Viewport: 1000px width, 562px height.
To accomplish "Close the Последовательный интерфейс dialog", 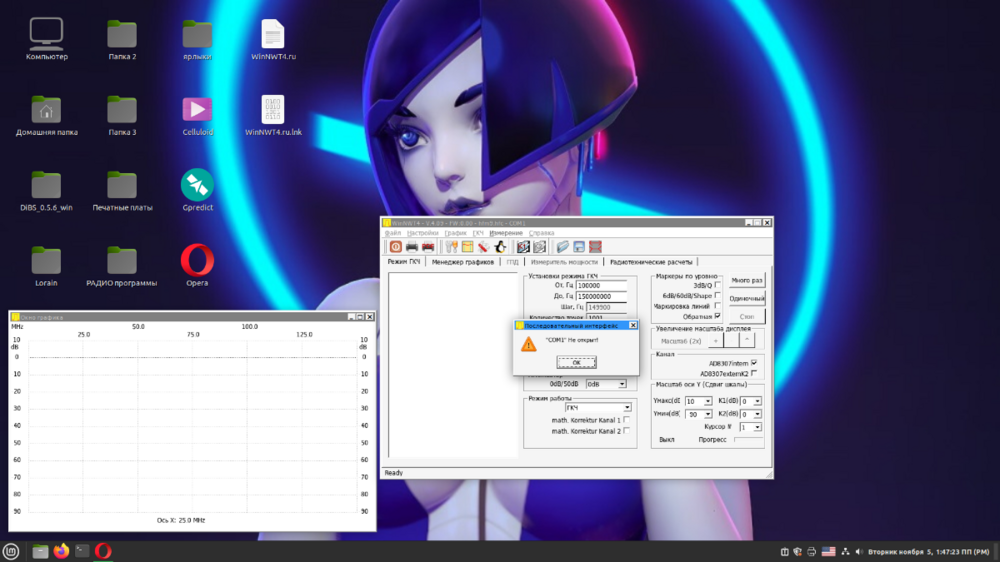I will coord(633,325).
